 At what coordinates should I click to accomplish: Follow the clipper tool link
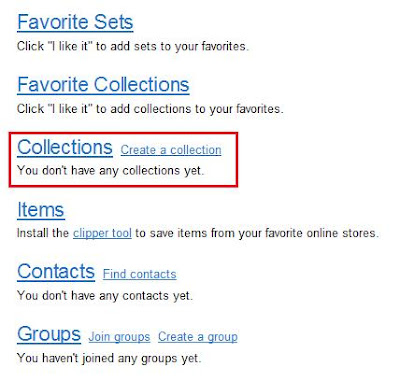tap(102, 233)
